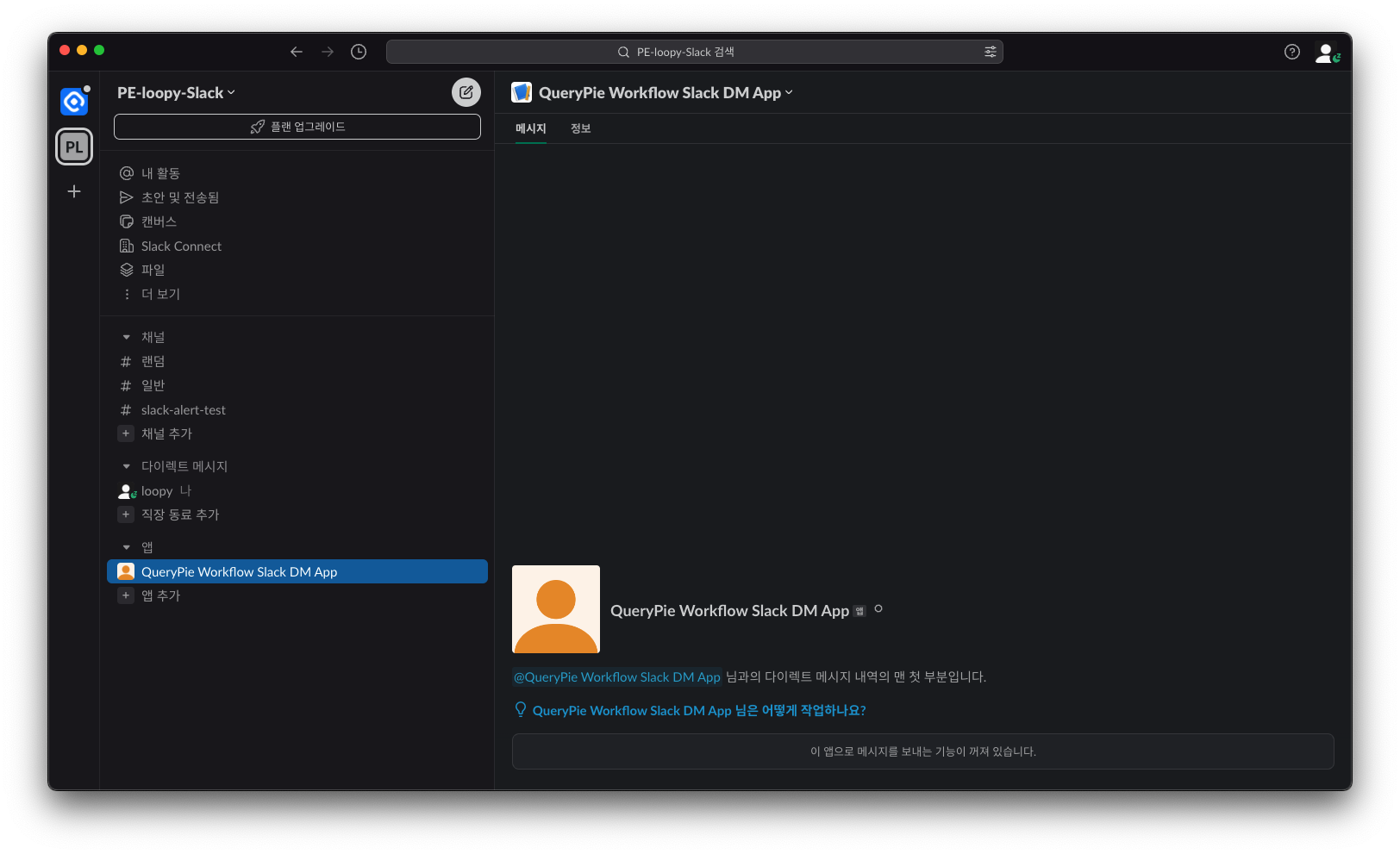The image size is (1400, 854).
Task: Collapse the 다이렉트 메시지 section
Action: point(127,466)
